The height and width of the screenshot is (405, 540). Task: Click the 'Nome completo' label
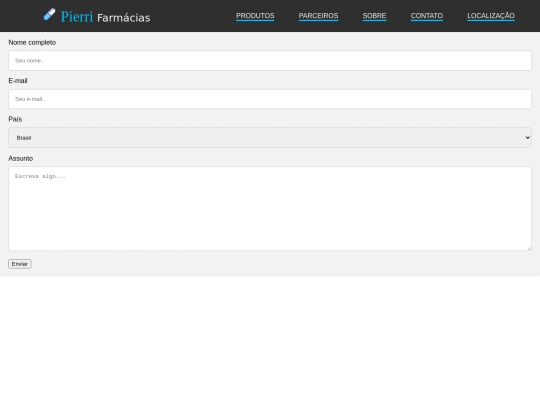point(32,42)
